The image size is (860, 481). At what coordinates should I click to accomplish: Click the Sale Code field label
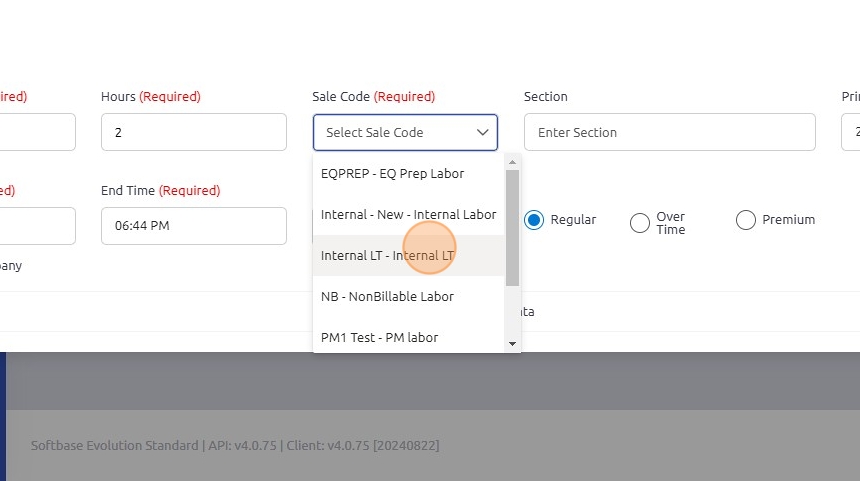340,97
